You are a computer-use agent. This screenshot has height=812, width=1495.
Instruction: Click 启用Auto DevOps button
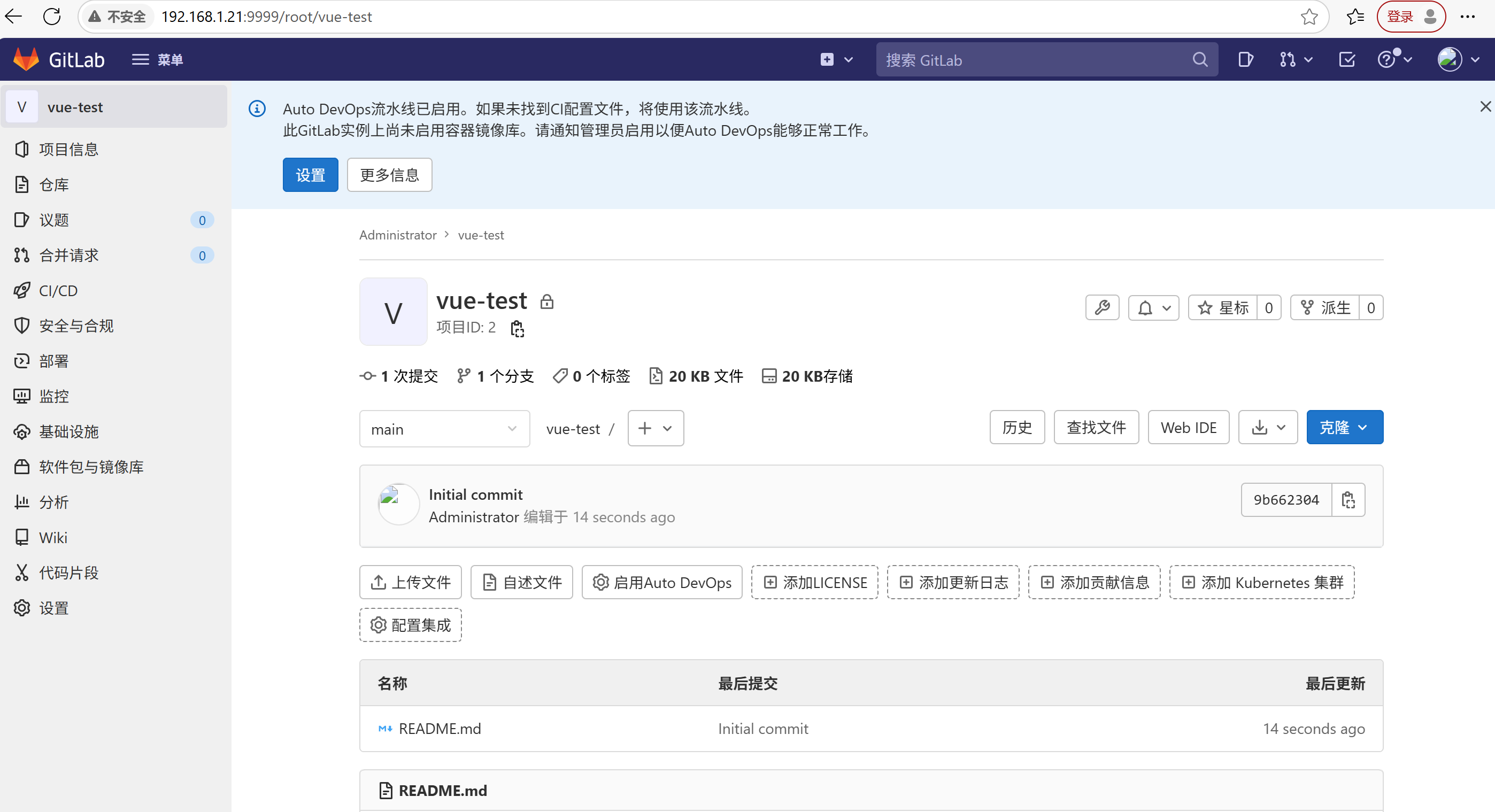tap(661, 582)
